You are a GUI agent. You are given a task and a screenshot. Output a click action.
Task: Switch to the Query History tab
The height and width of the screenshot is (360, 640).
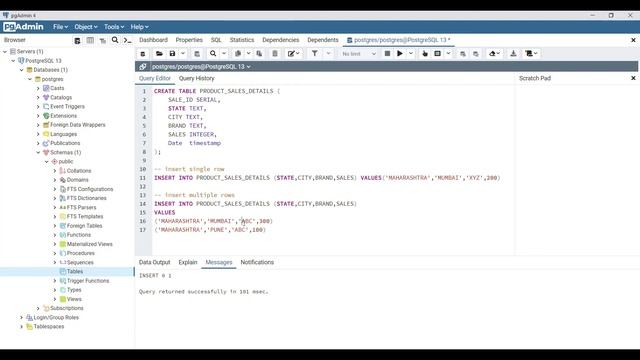pyautogui.click(x=196, y=78)
